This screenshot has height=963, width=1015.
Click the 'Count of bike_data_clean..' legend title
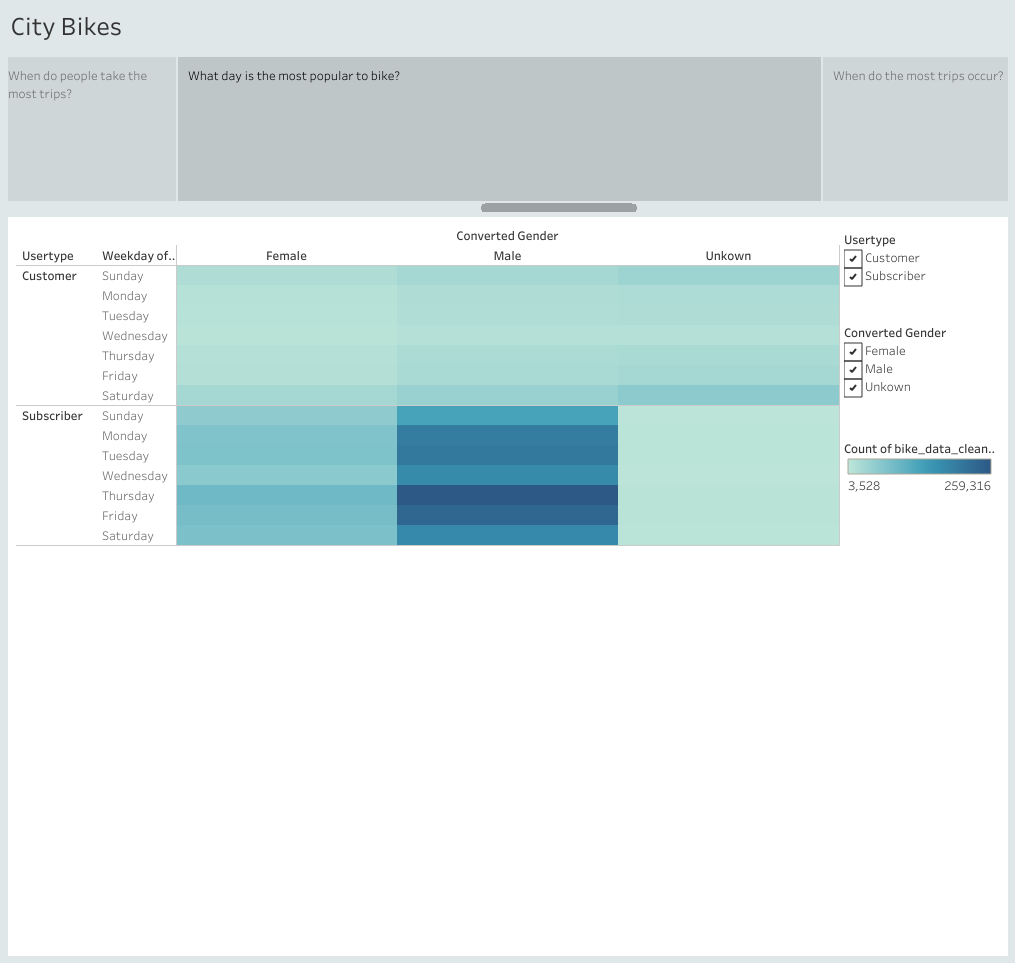[x=919, y=448]
